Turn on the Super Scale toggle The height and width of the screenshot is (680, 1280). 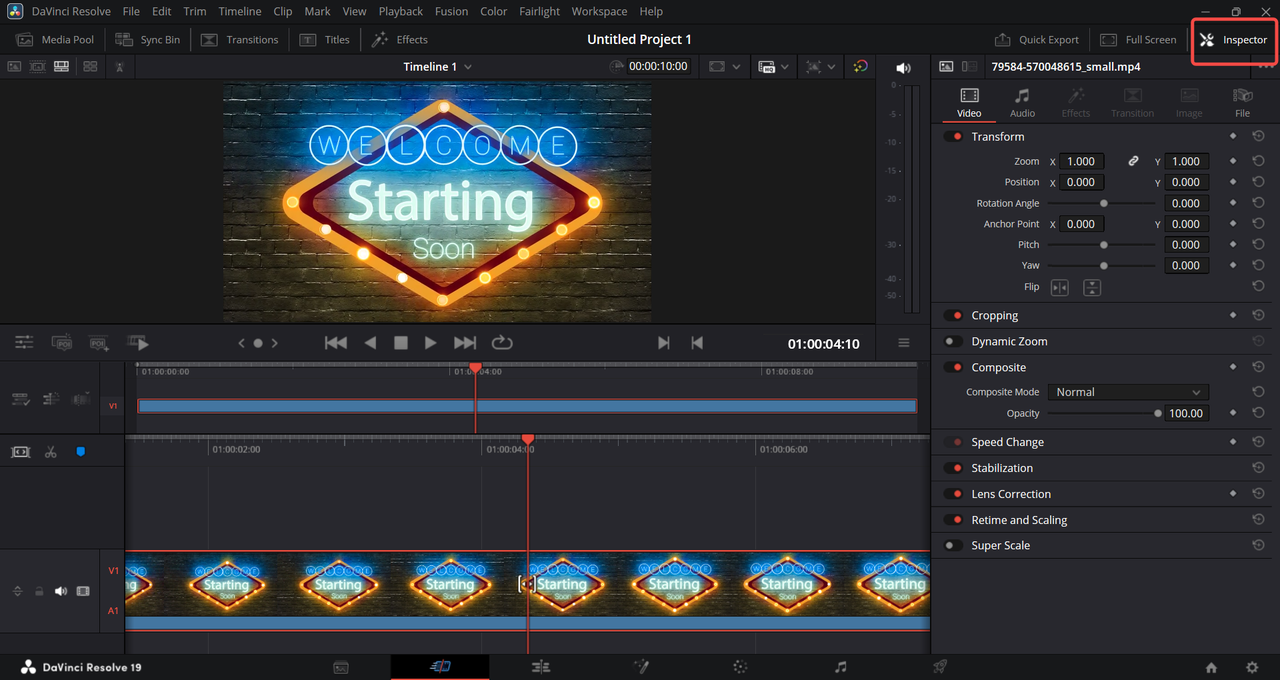pos(954,546)
